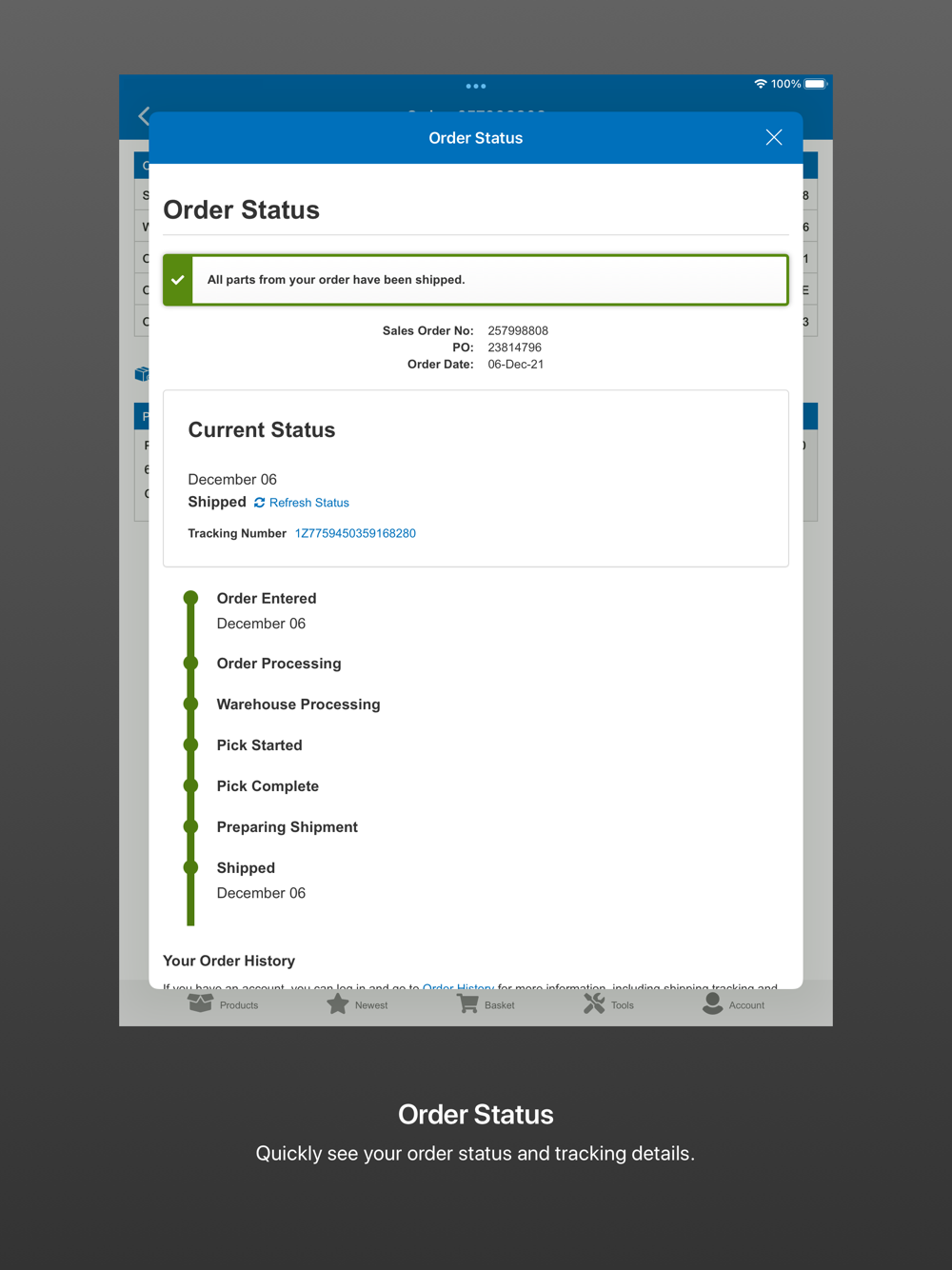This screenshot has width=952, height=1270.
Task: Open tracking number 1Z7759450359168280
Action: [355, 533]
